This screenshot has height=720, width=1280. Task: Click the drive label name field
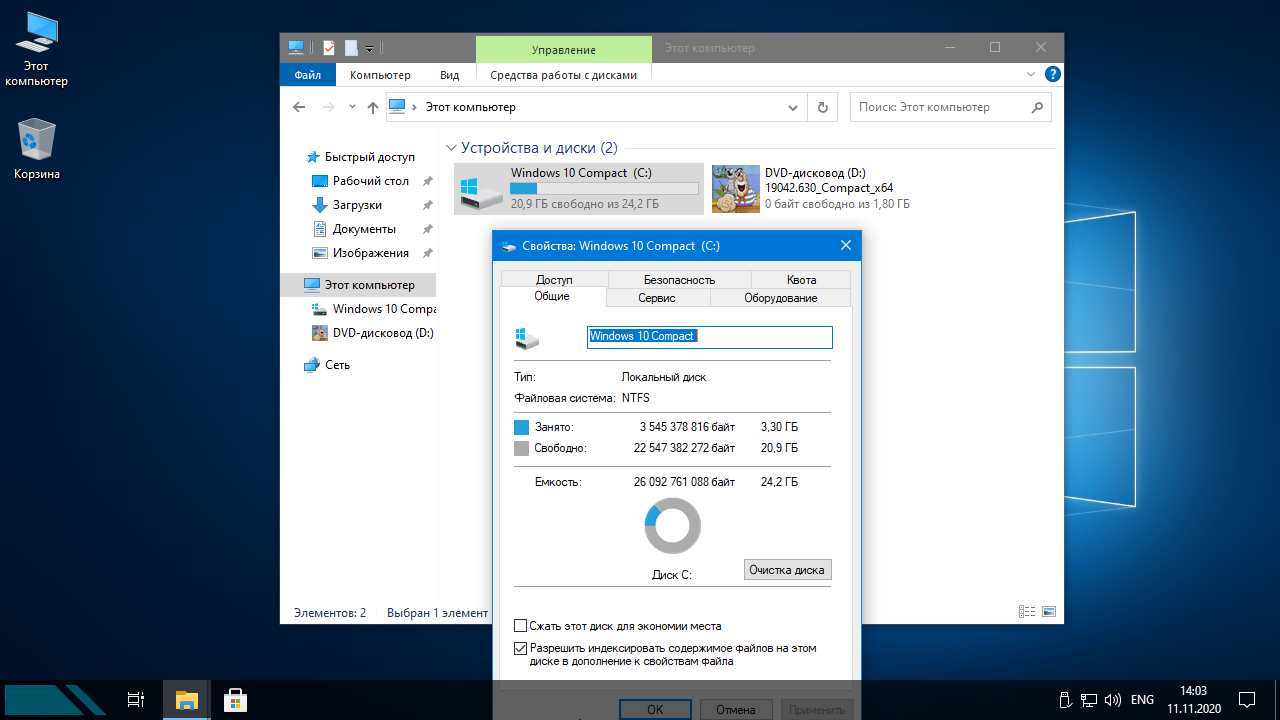[709, 337]
